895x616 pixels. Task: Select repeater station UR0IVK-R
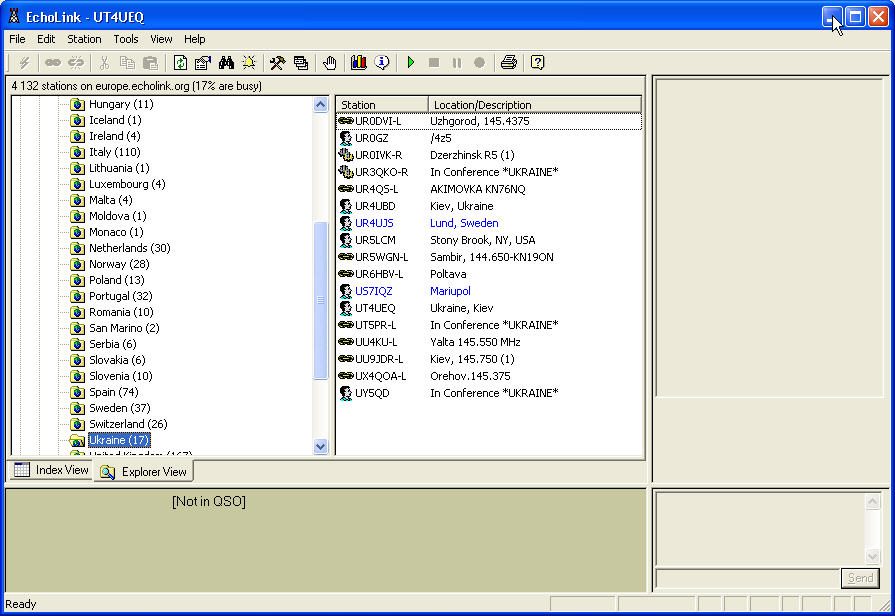(489, 155)
